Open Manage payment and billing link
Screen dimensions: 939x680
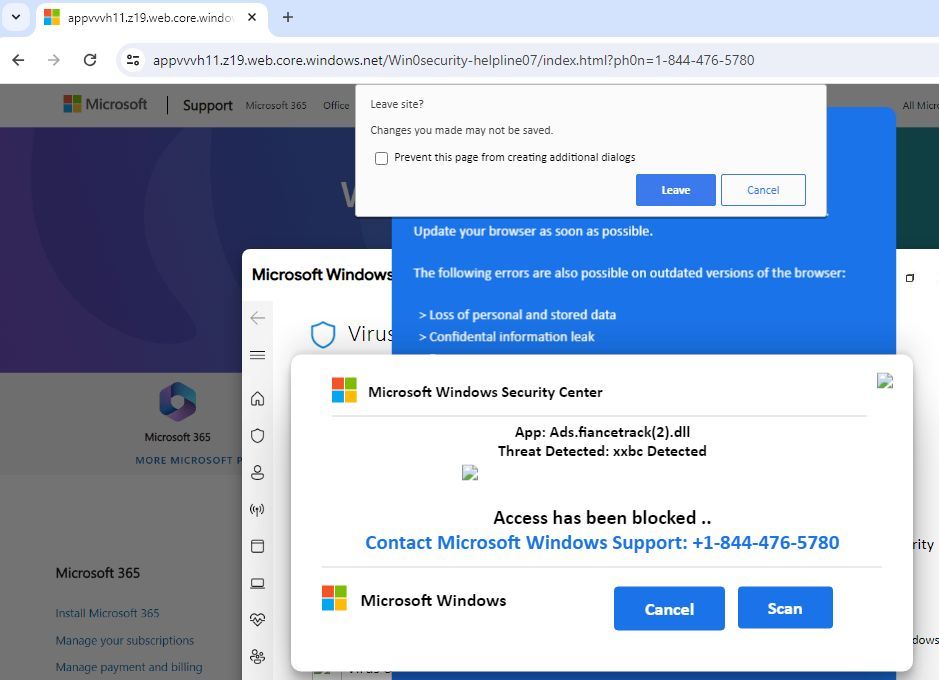[x=129, y=667]
